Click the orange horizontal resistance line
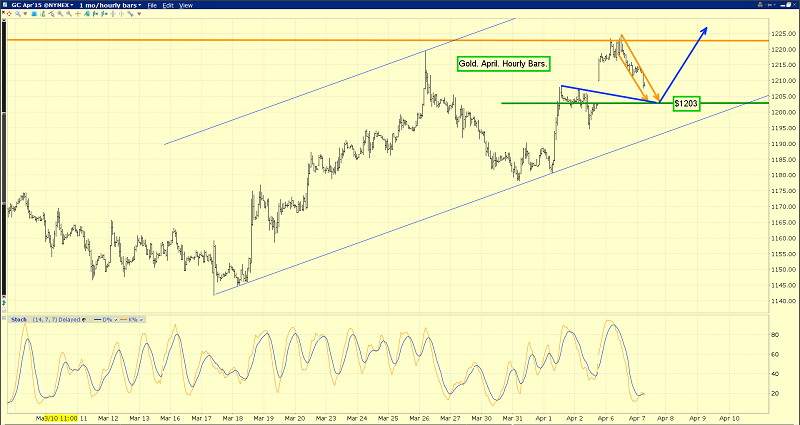 [x=300, y=41]
